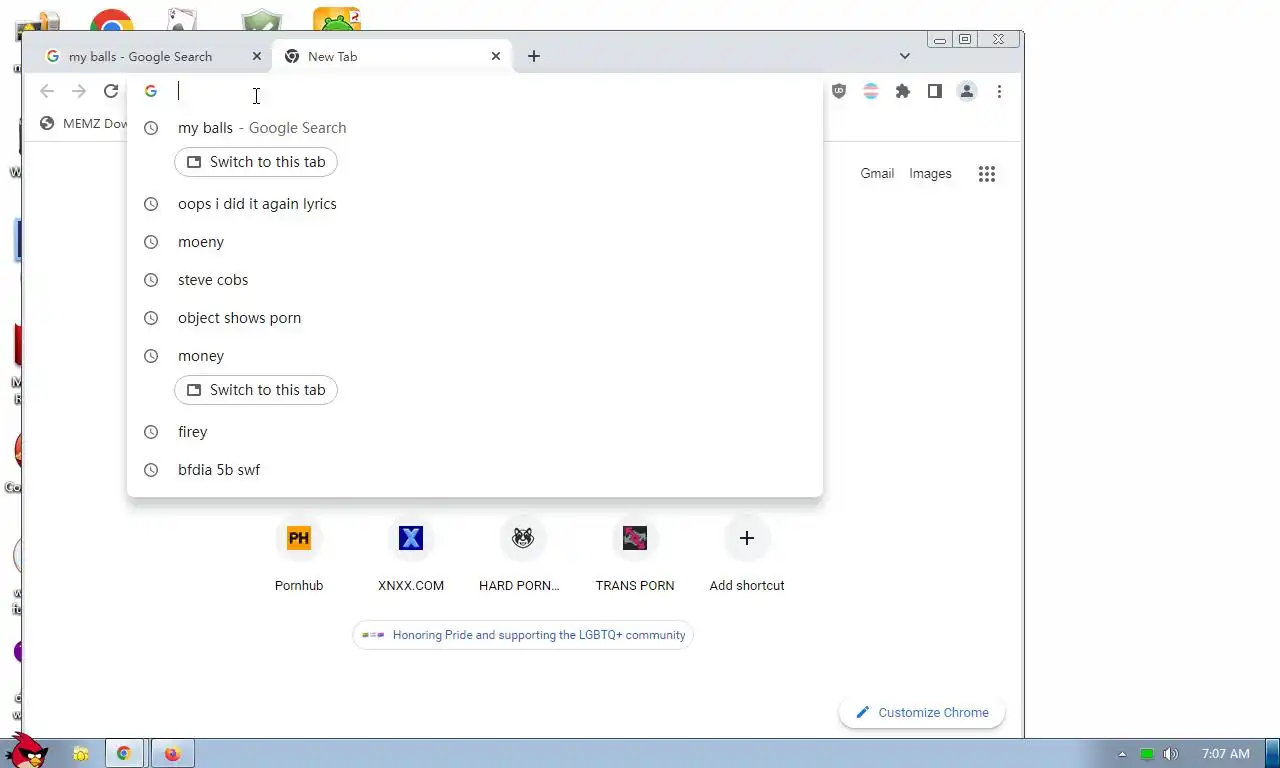Click 'Switch to this tab' under my balls

point(256,162)
